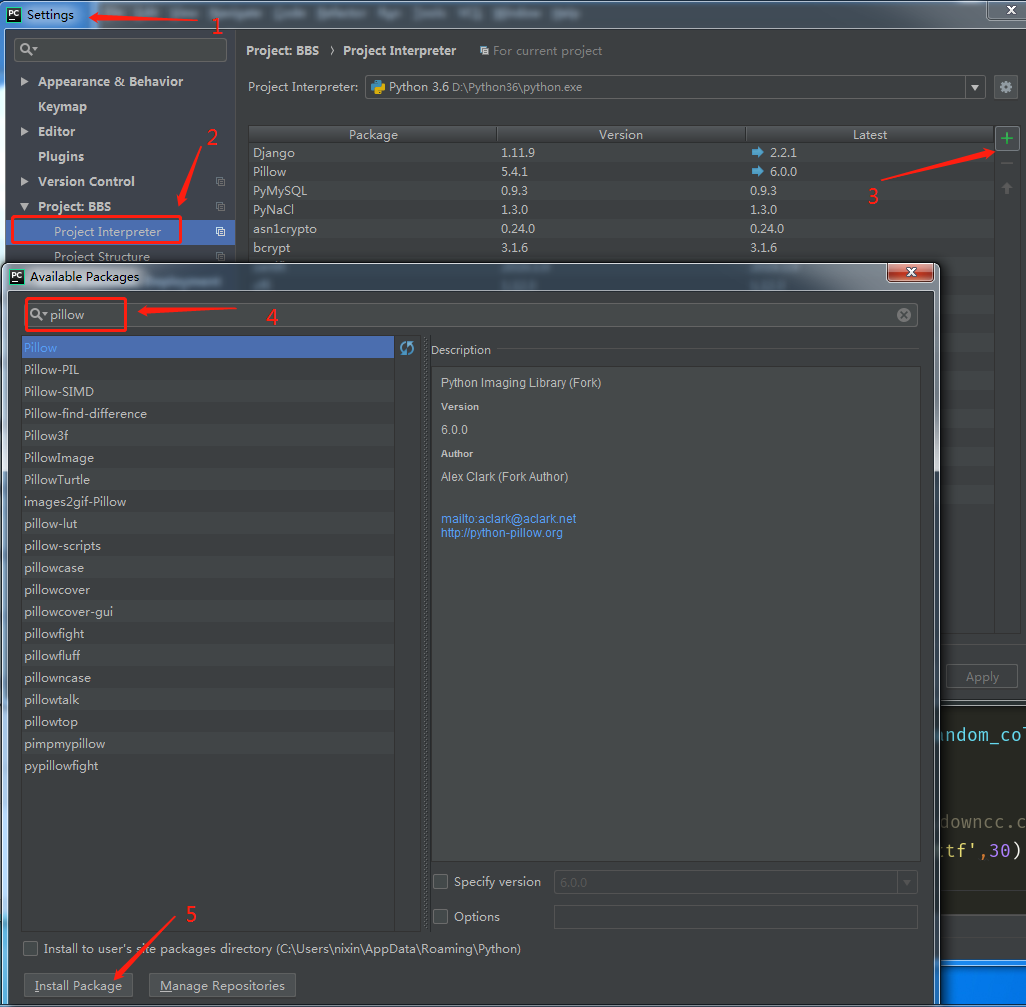
Task: Select the asn1crypto package row
Action: [621, 228]
